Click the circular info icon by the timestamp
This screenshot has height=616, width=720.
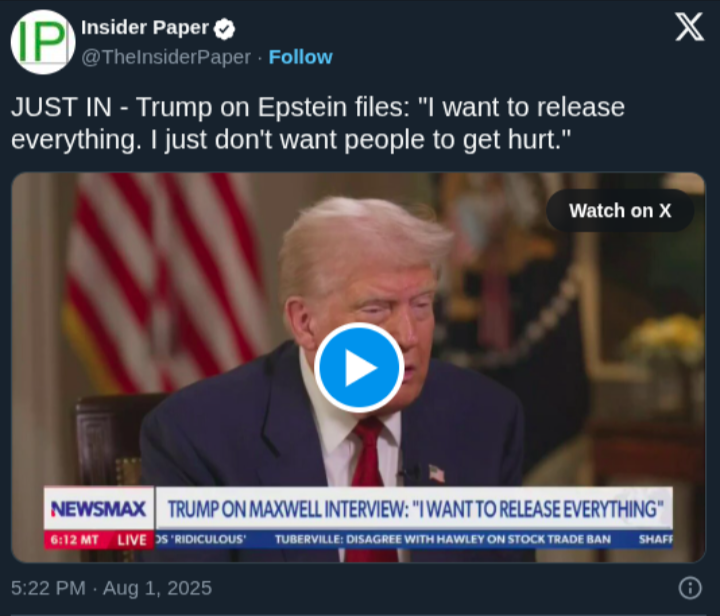[690, 588]
